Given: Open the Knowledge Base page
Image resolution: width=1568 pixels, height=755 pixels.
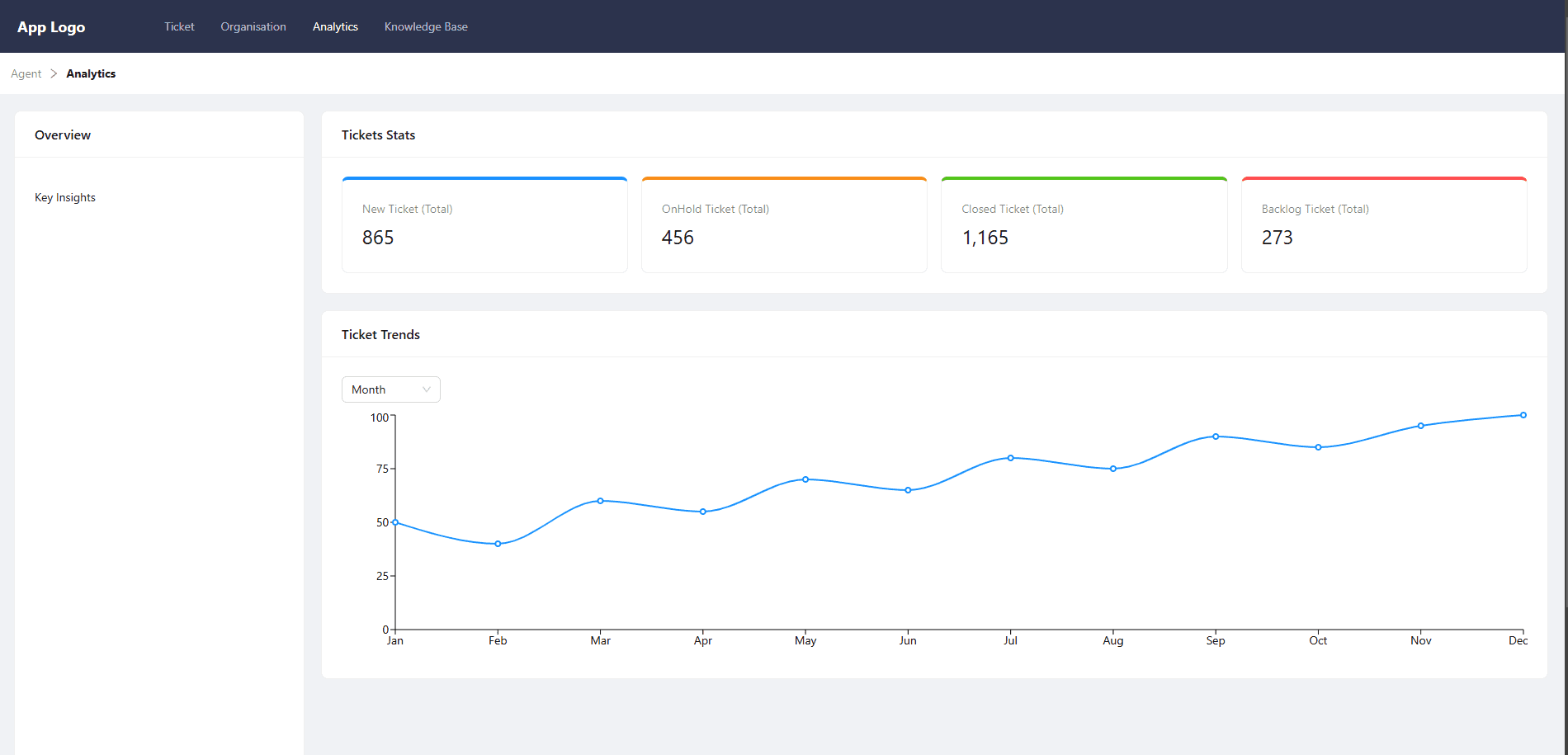Looking at the screenshot, I should coord(426,26).
